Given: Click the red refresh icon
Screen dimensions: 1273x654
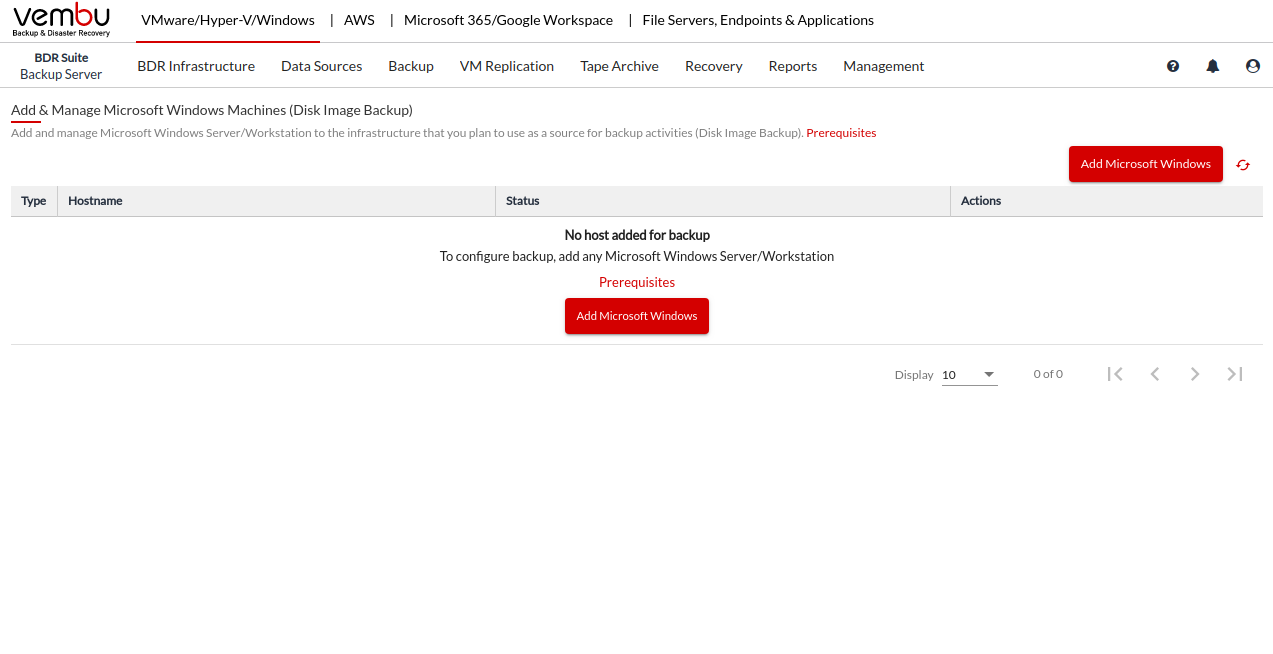Looking at the screenshot, I should (x=1243, y=165).
